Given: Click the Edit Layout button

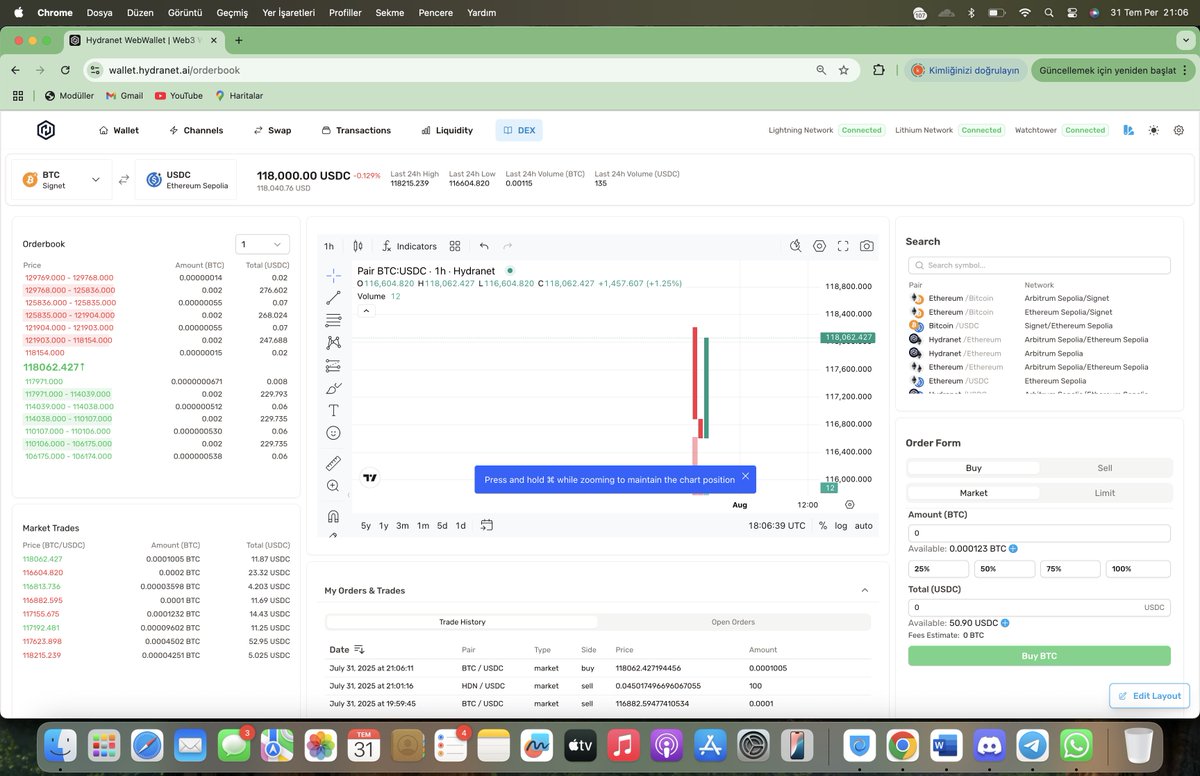Looking at the screenshot, I should pos(1149,696).
